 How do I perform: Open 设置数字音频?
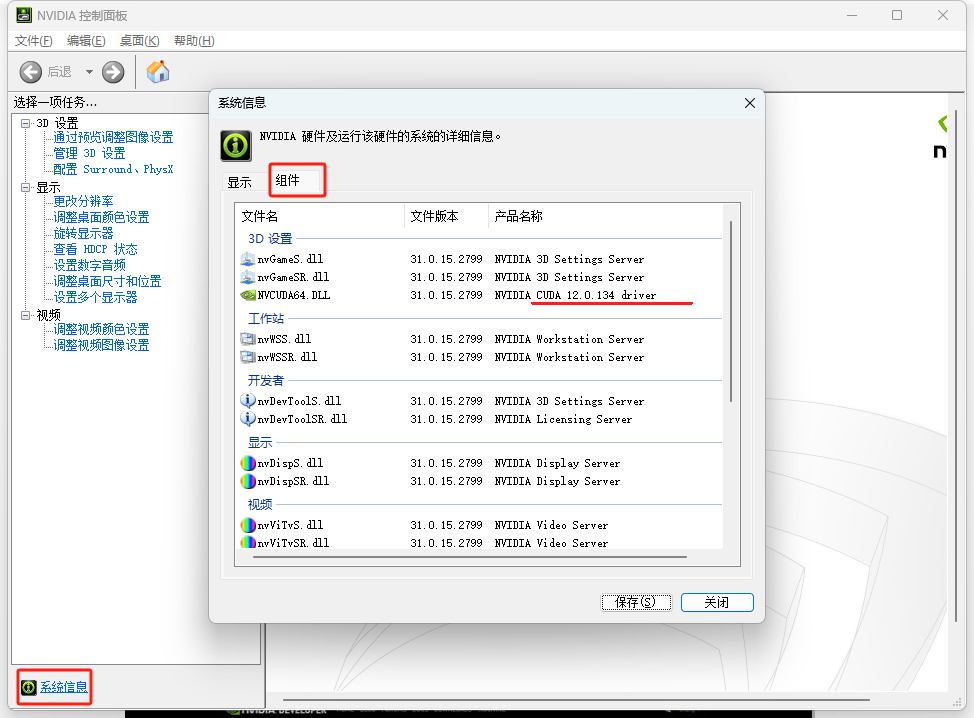(x=89, y=265)
